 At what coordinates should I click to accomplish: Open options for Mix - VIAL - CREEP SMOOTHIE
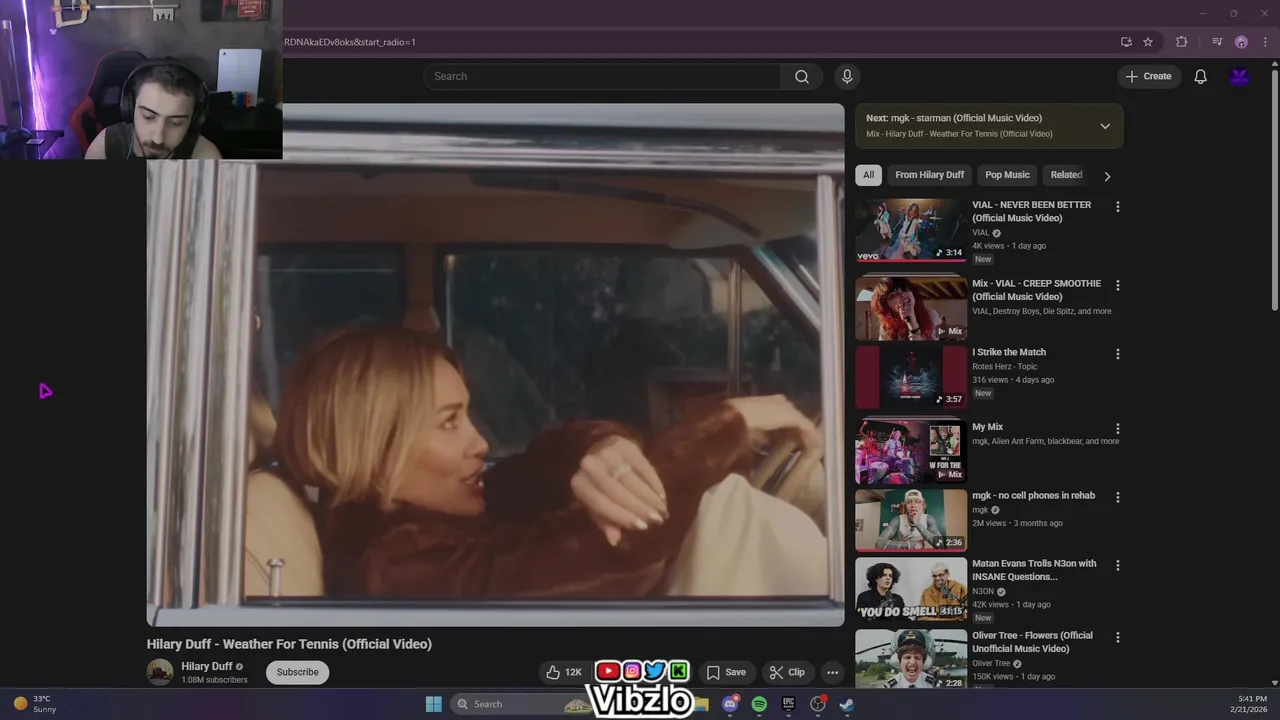[x=1118, y=285]
